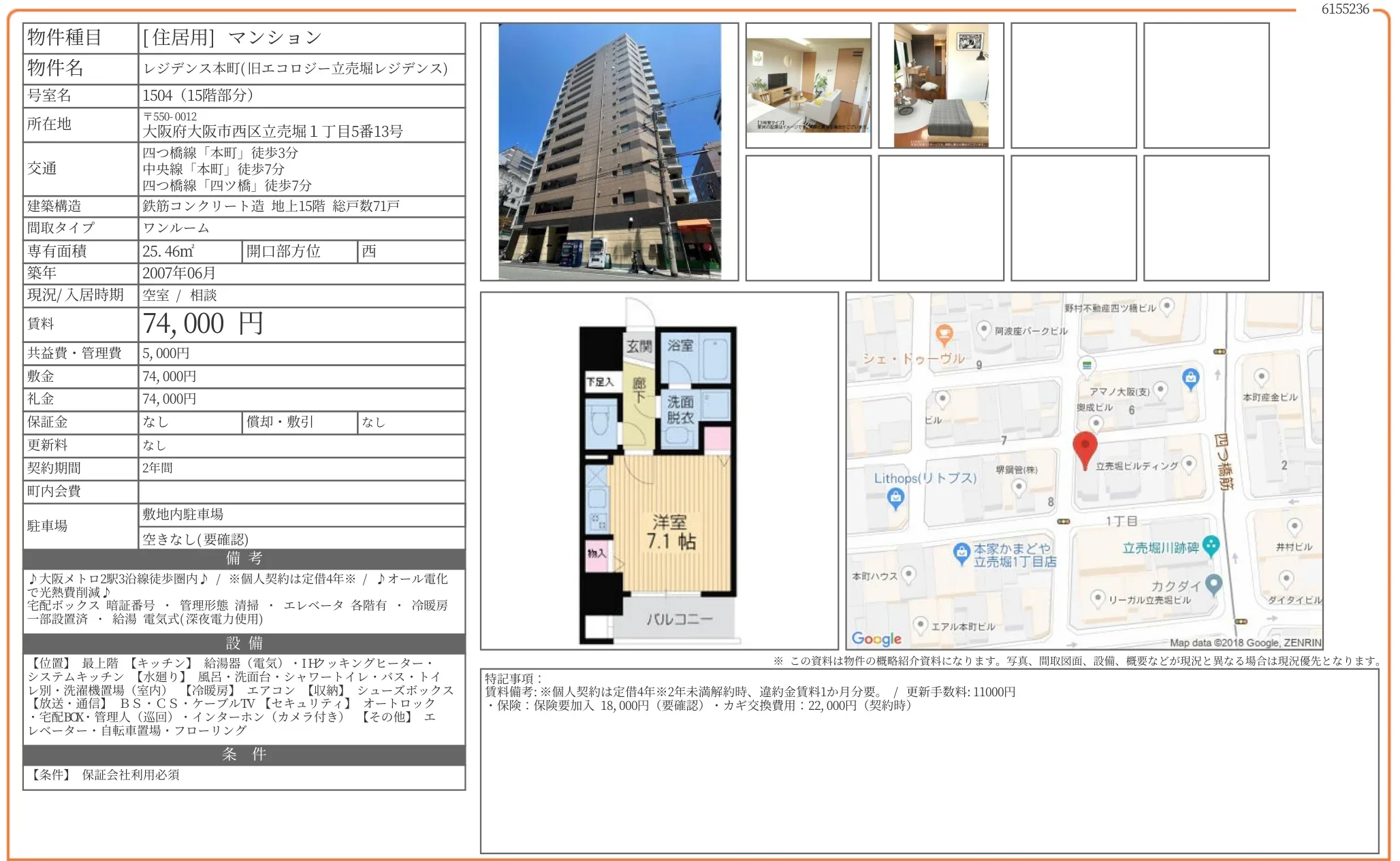Click the カクダイ blue map pin
The width and height of the screenshot is (1400, 861).
tap(1215, 583)
